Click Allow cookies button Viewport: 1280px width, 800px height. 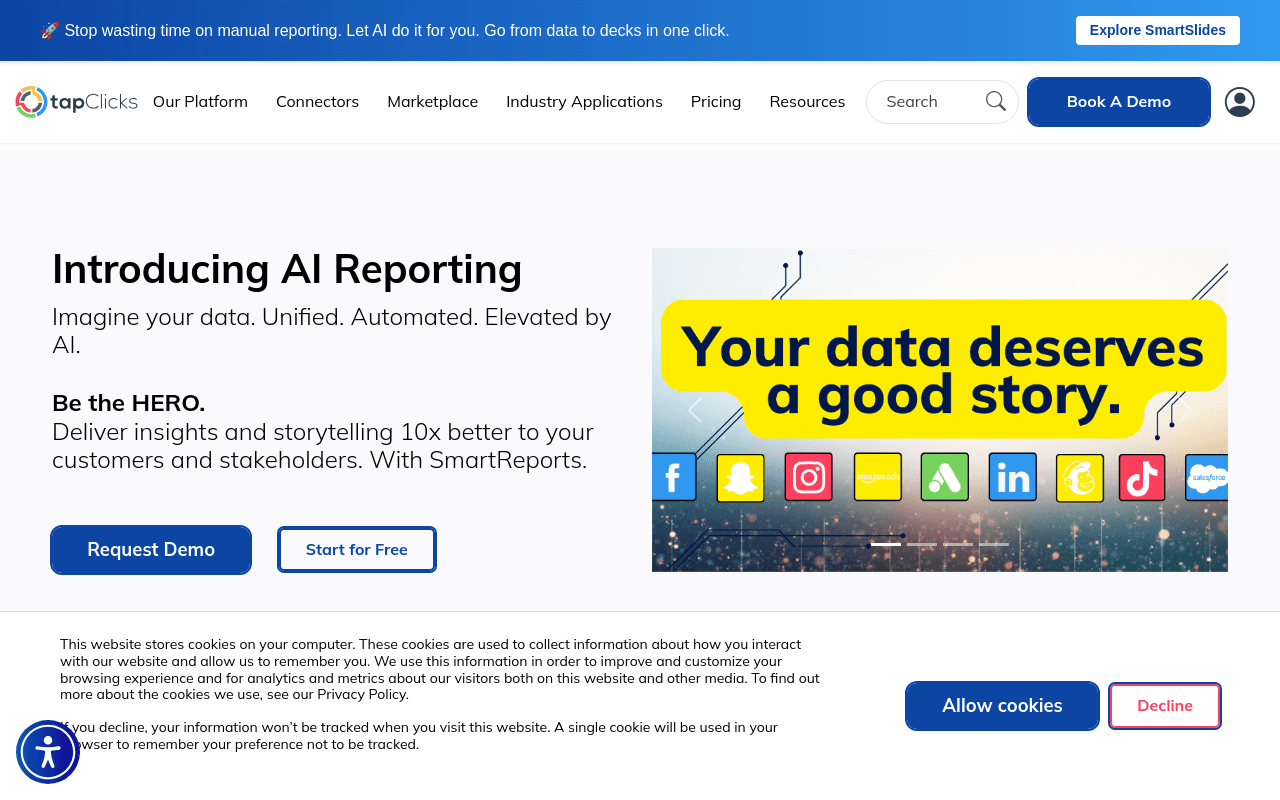[1002, 706]
